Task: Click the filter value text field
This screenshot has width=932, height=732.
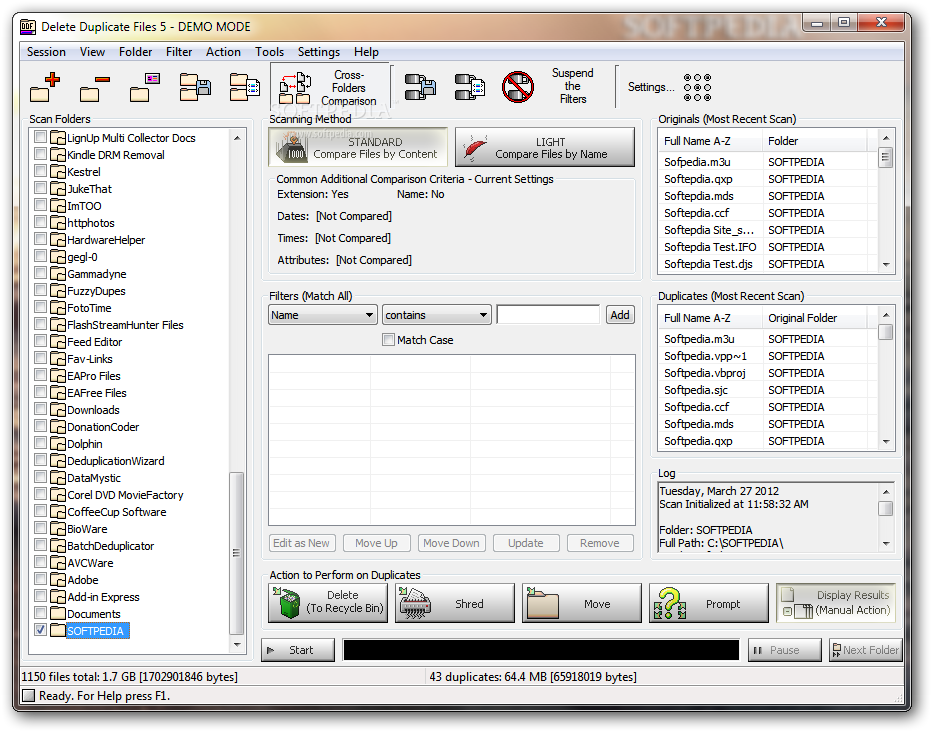Action: click(548, 315)
